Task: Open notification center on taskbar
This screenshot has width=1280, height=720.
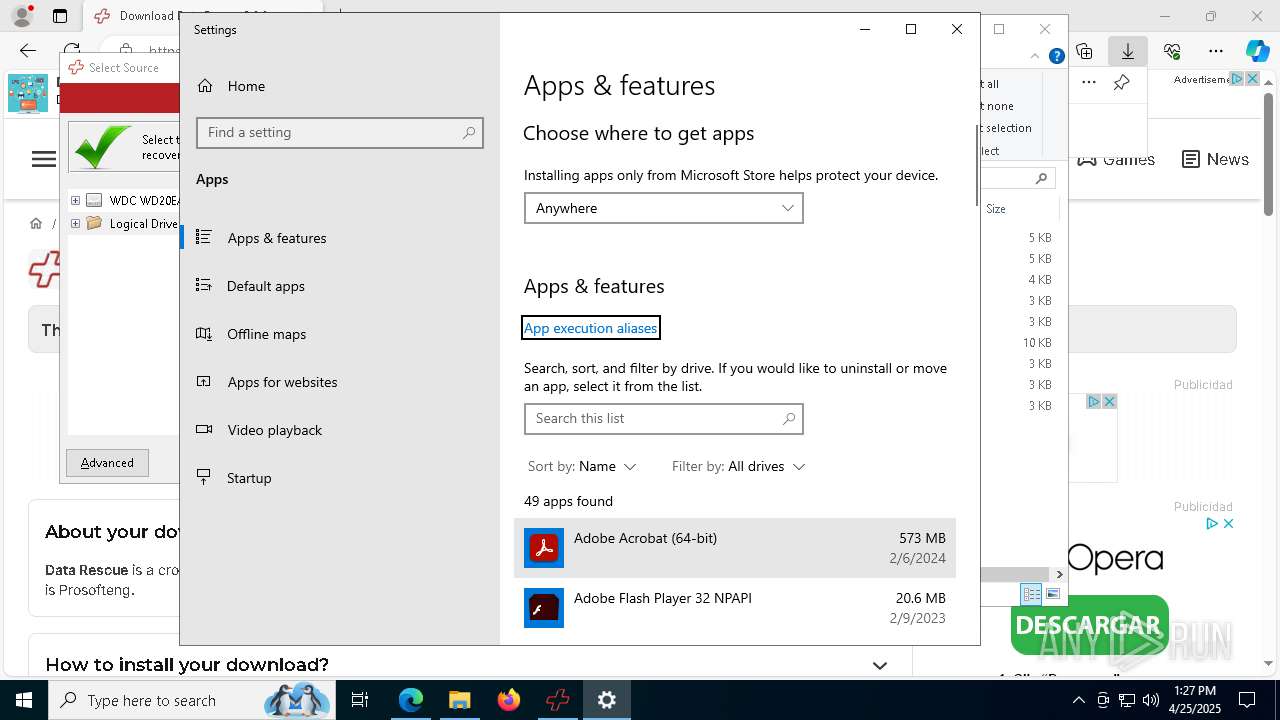Action: pos(1247,700)
